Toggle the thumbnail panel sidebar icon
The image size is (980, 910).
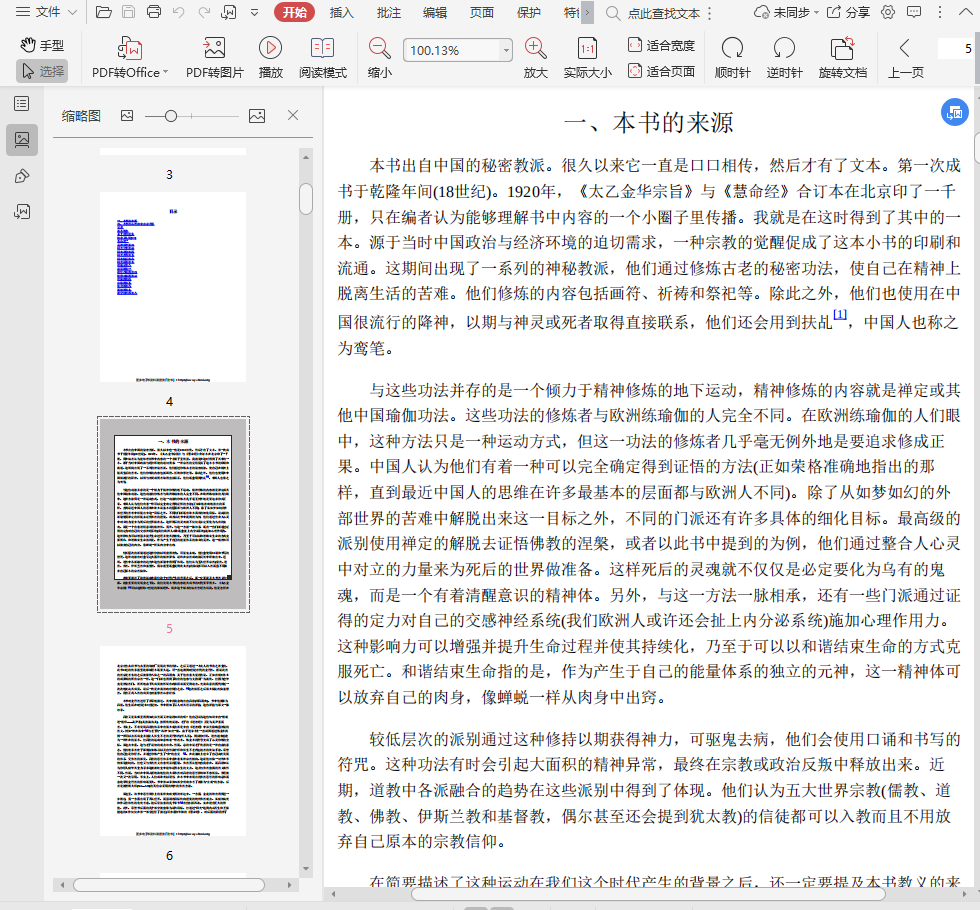[x=22, y=139]
